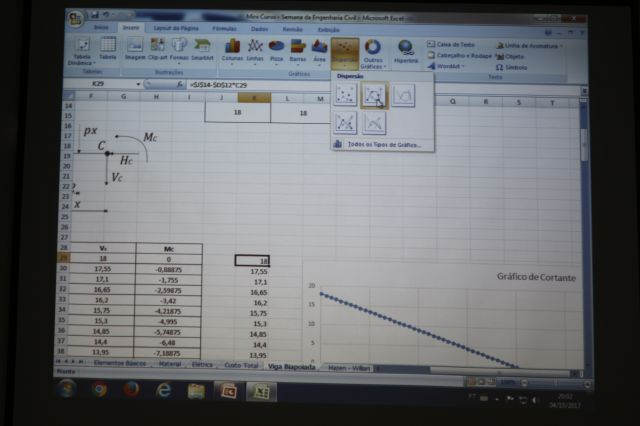640x426 pixels.
Task: Insert a Hiperlink from the ribbon
Action: [406, 52]
